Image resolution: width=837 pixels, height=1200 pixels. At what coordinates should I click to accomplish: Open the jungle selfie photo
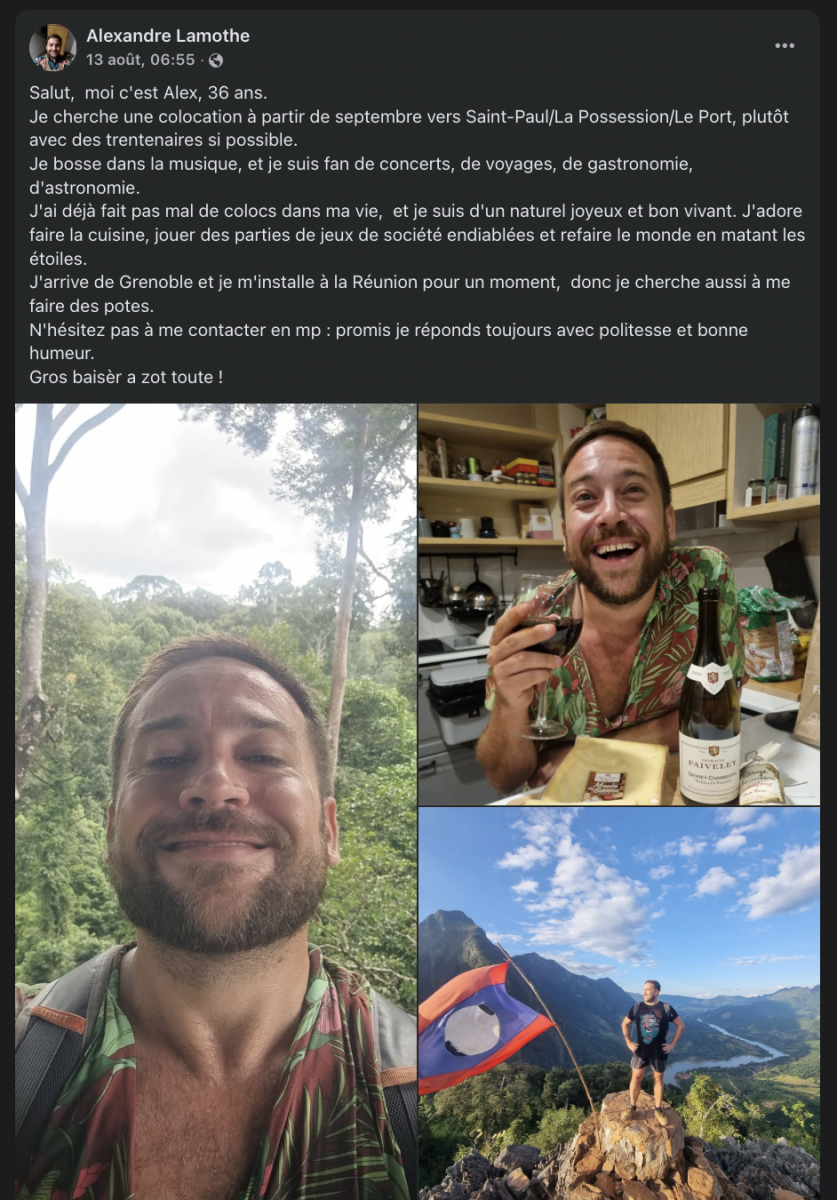(215, 801)
